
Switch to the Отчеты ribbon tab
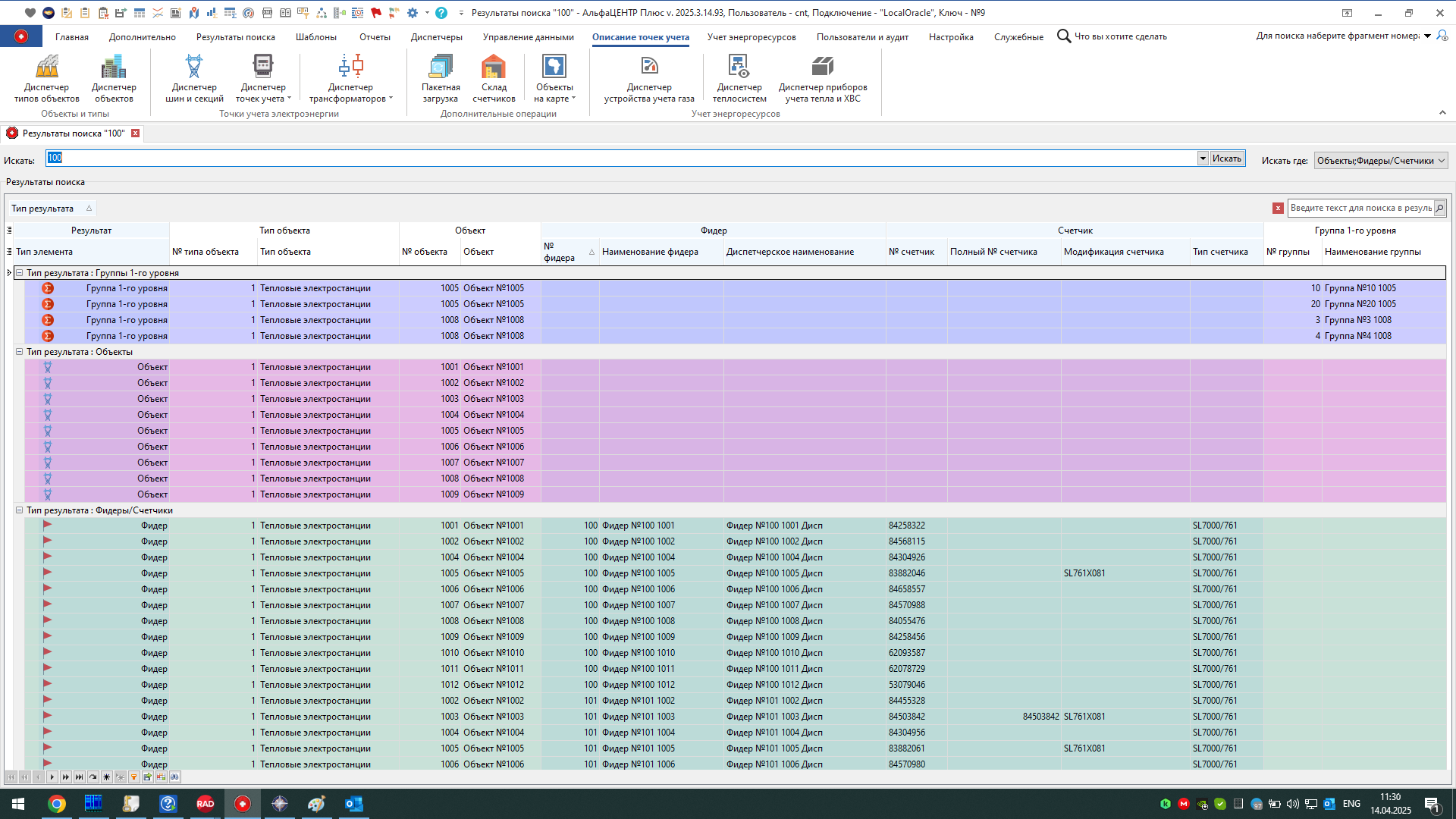point(375,37)
